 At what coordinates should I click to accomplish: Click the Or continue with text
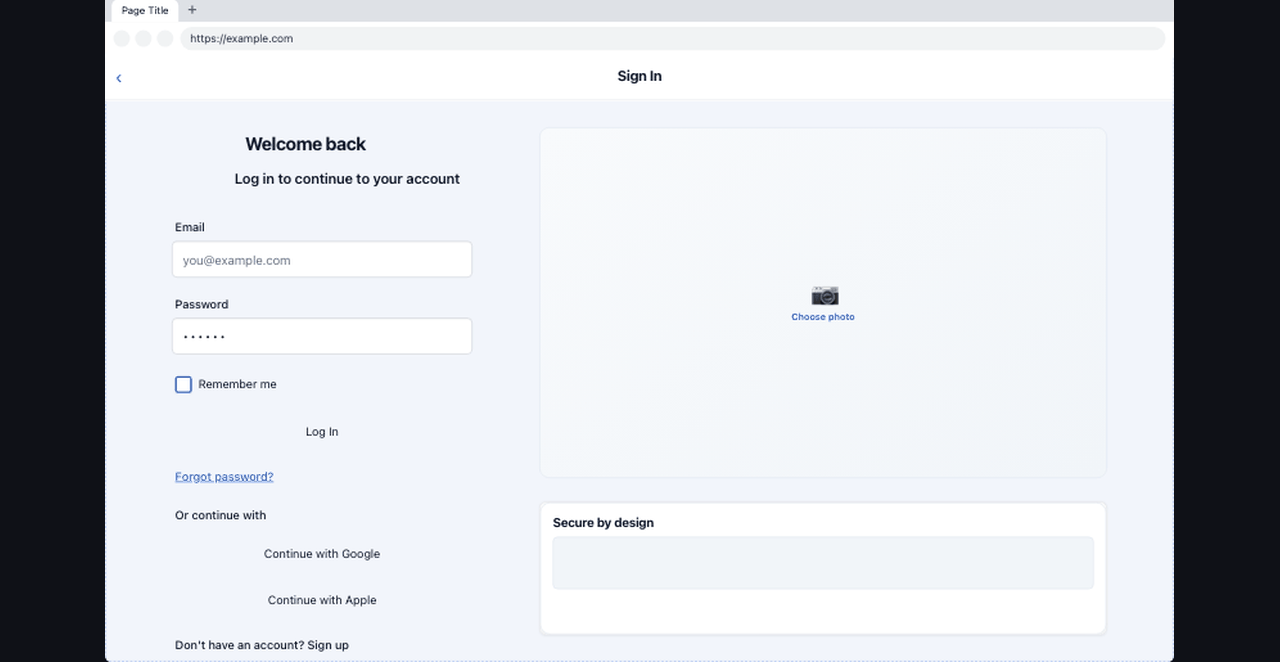point(220,516)
